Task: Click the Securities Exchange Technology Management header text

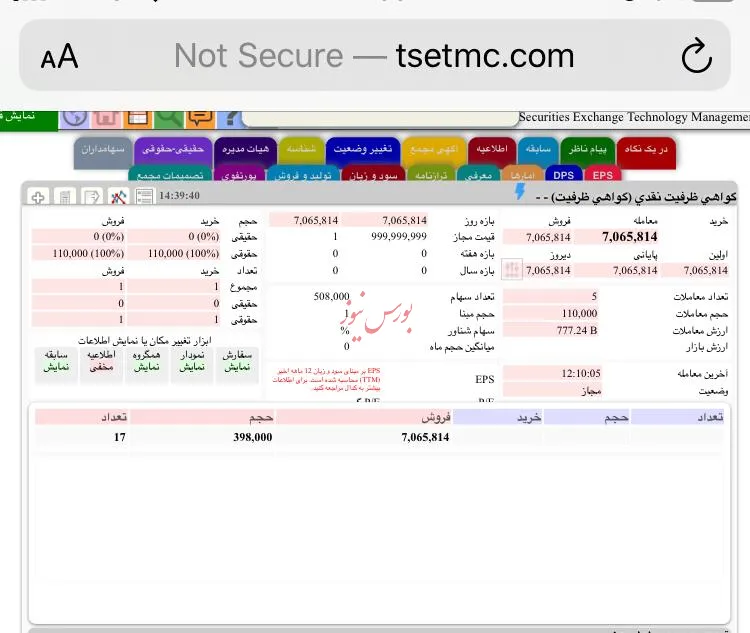Action: tap(634, 117)
